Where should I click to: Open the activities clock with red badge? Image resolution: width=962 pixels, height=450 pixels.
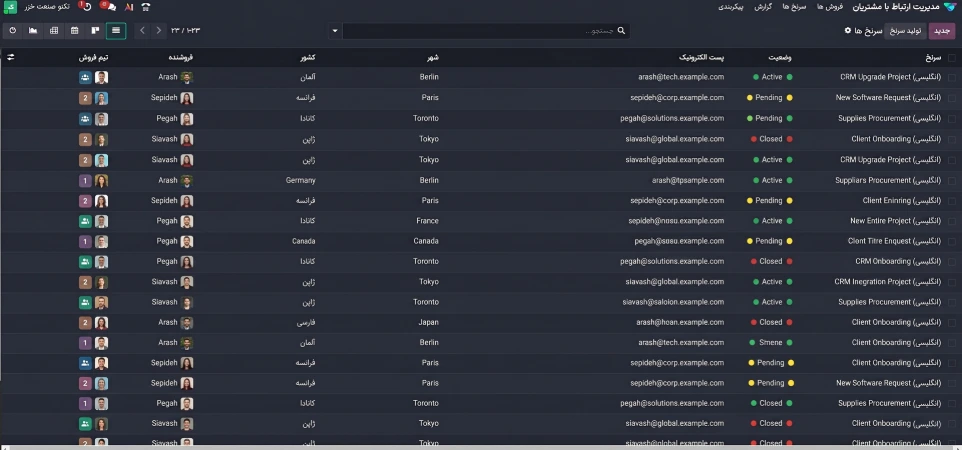(87, 7)
